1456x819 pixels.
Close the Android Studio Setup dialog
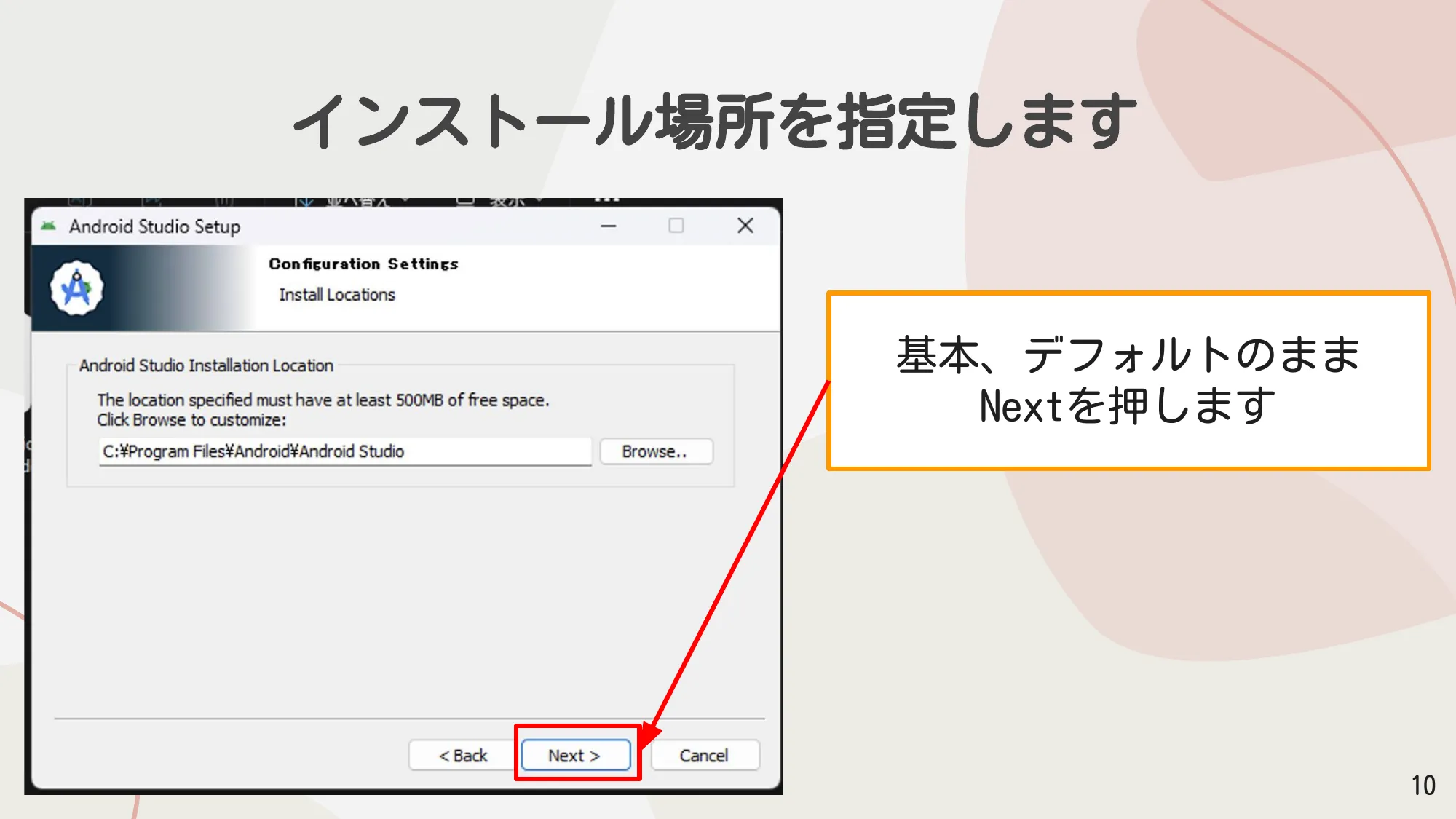pos(745,226)
